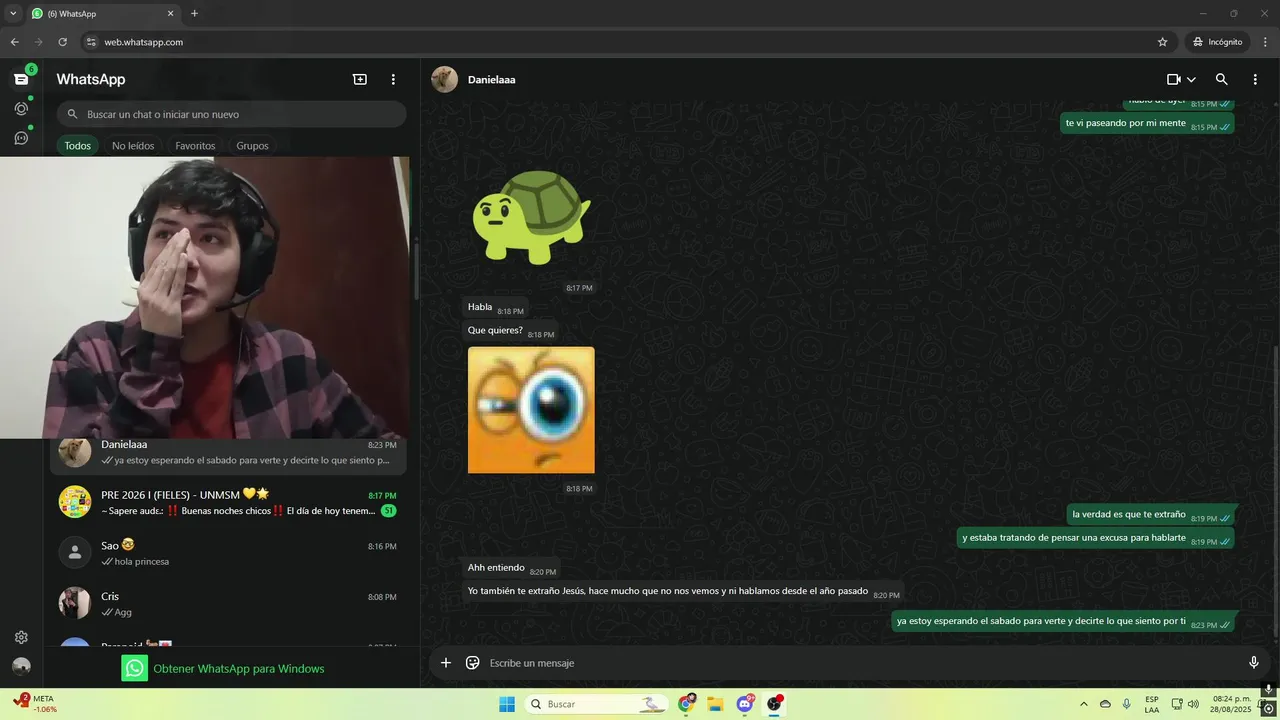Click message 'Yo también te extraño Jesús'

coord(683,591)
